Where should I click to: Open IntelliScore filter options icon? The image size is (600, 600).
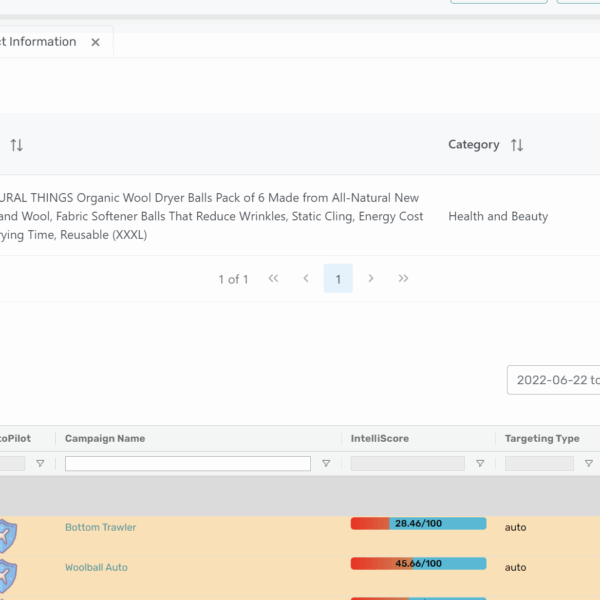point(480,463)
